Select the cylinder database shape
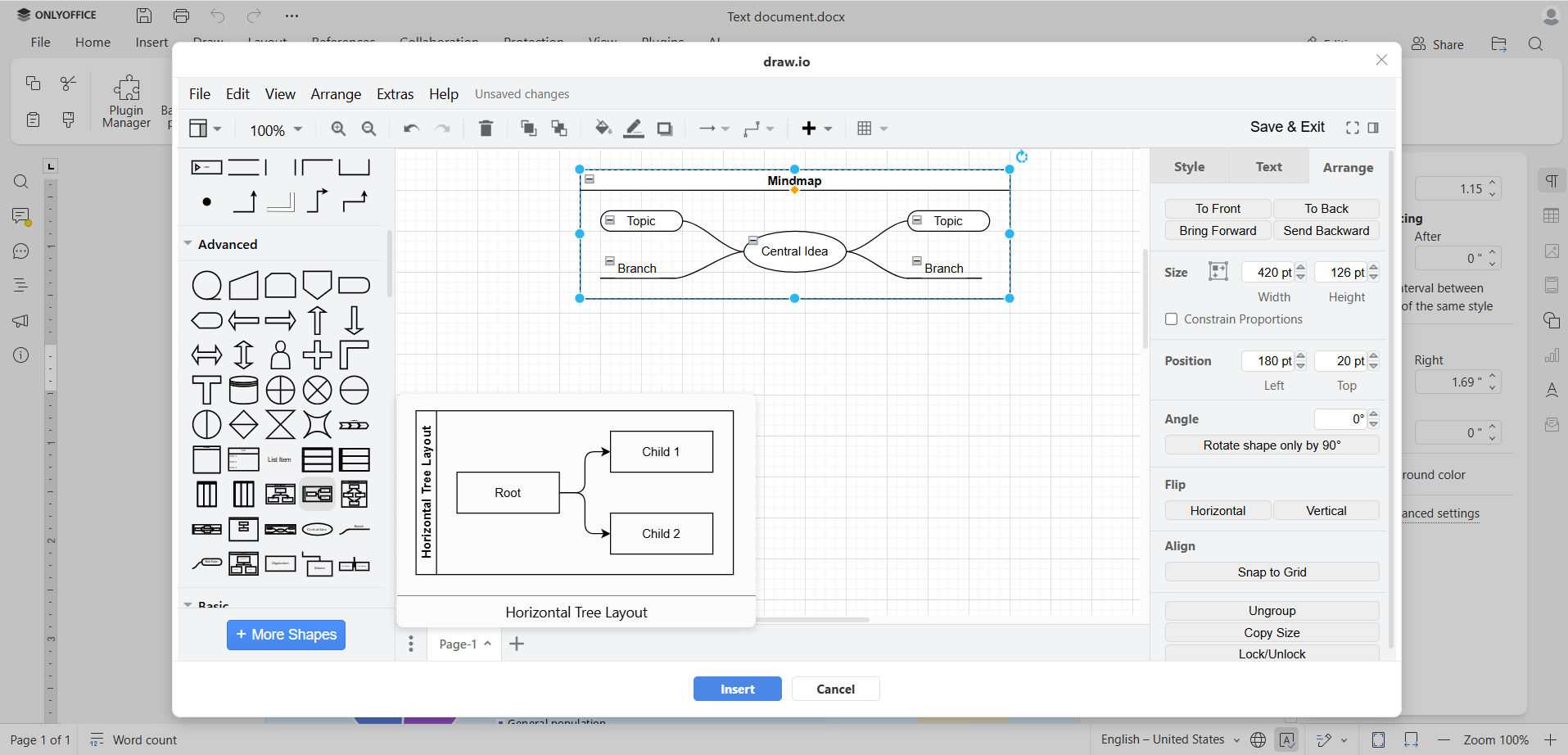 click(x=243, y=391)
